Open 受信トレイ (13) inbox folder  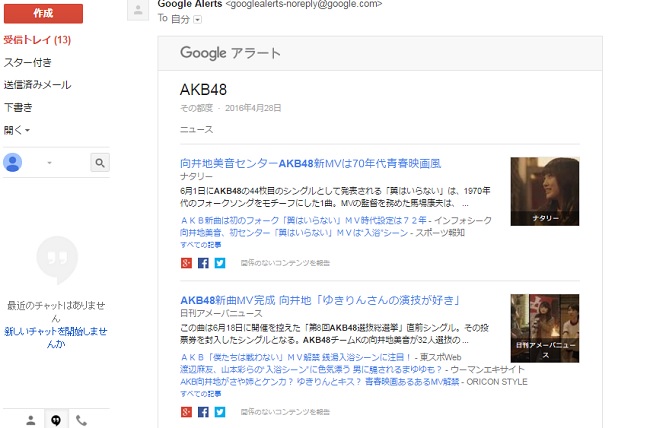coord(37,40)
